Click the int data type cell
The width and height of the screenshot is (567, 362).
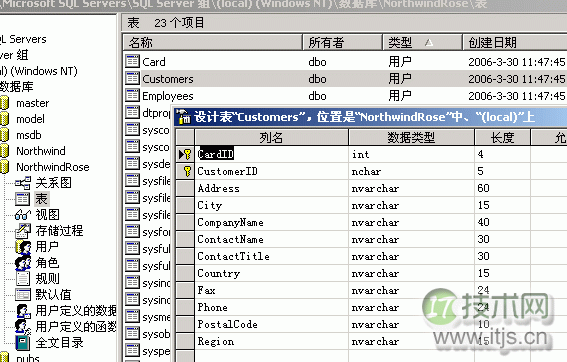coord(412,154)
